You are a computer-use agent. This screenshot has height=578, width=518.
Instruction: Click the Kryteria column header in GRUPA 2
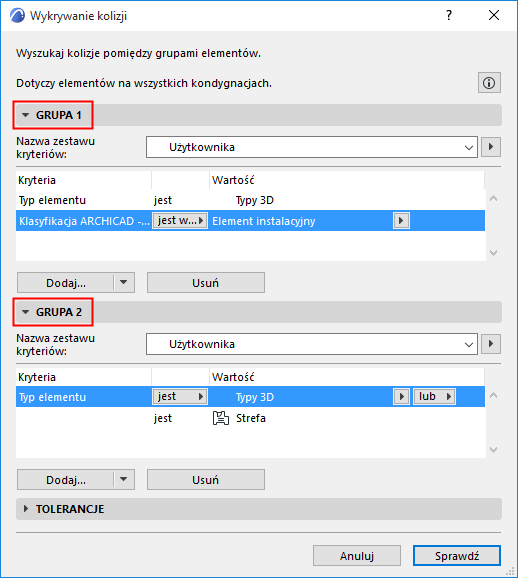[84, 377]
